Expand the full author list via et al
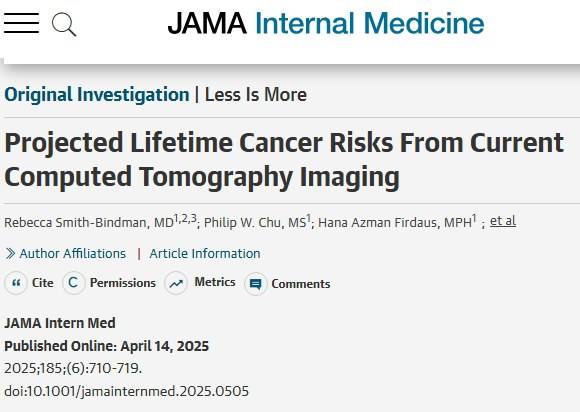The height and width of the screenshot is (412, 580). 503,221
